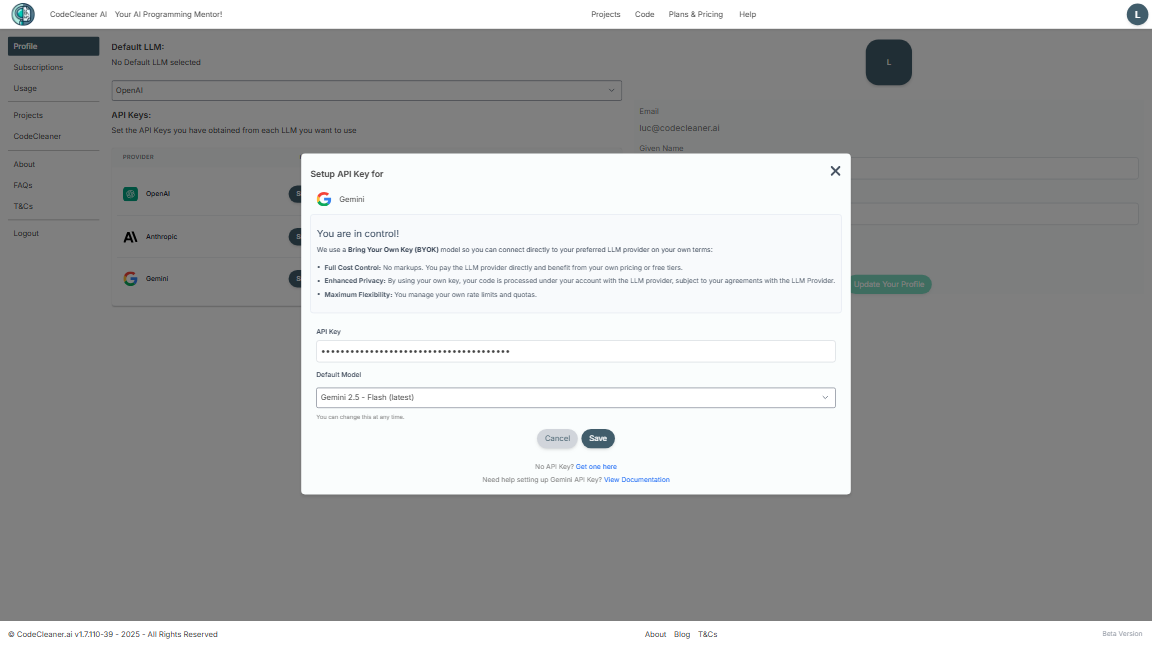Open About in sidebar
The width and height of the screenshot is (1152, 648).
(24, 165)
